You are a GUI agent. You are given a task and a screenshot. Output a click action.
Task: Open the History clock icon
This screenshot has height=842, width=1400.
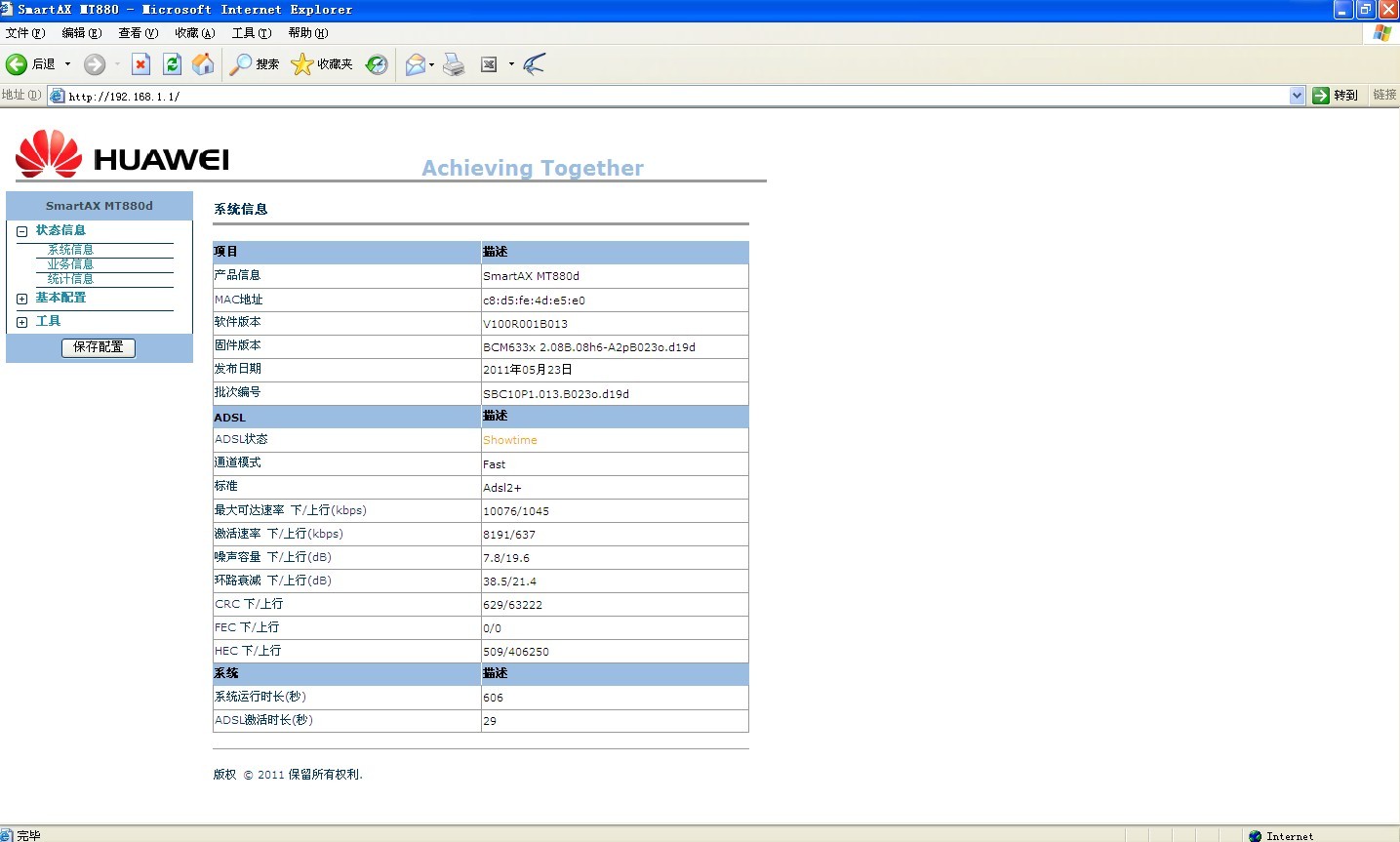(x=377, y=64)
